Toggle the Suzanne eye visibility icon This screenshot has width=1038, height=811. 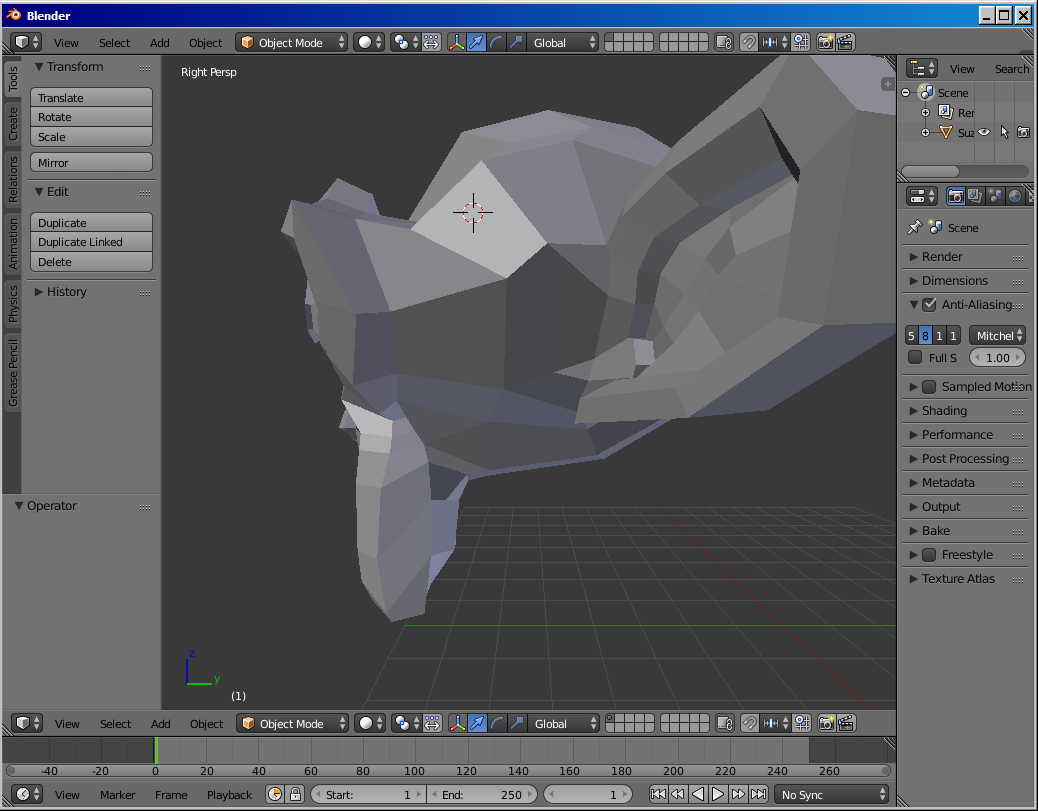[984, 132]
